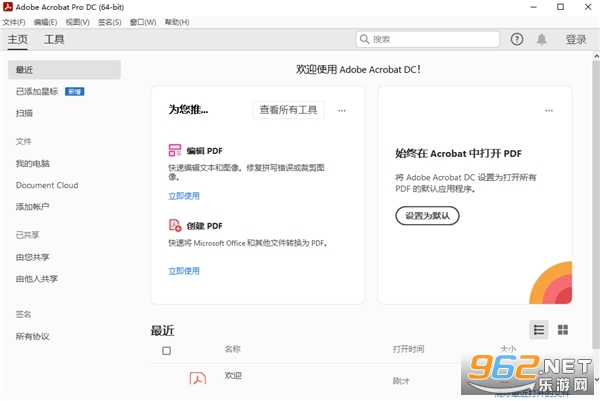Click the 编辑 PDF title text
Screen dimensions: 600x401
click(x=204, y=151)
